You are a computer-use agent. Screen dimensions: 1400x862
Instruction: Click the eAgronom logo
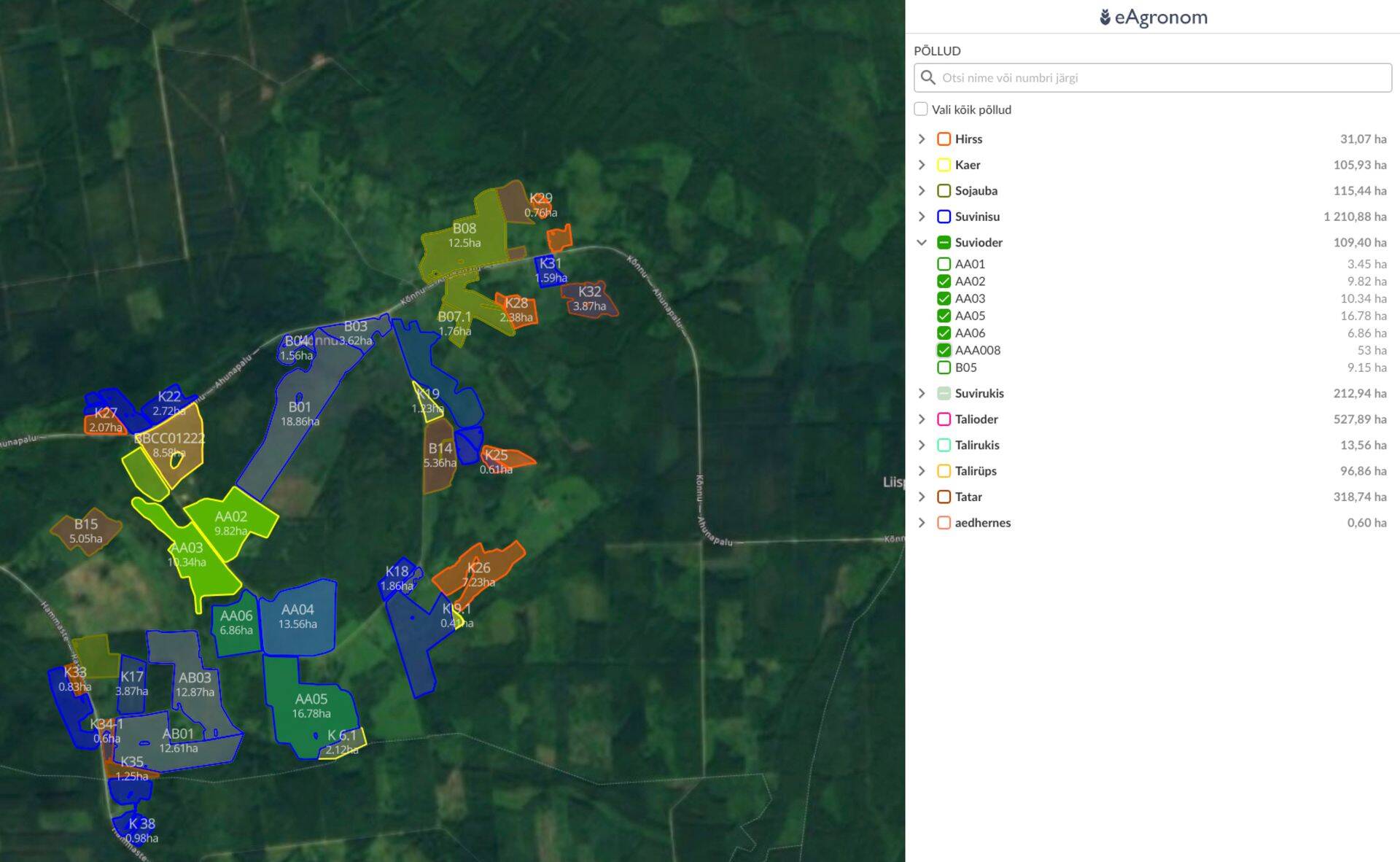(x=1153, y=17)
